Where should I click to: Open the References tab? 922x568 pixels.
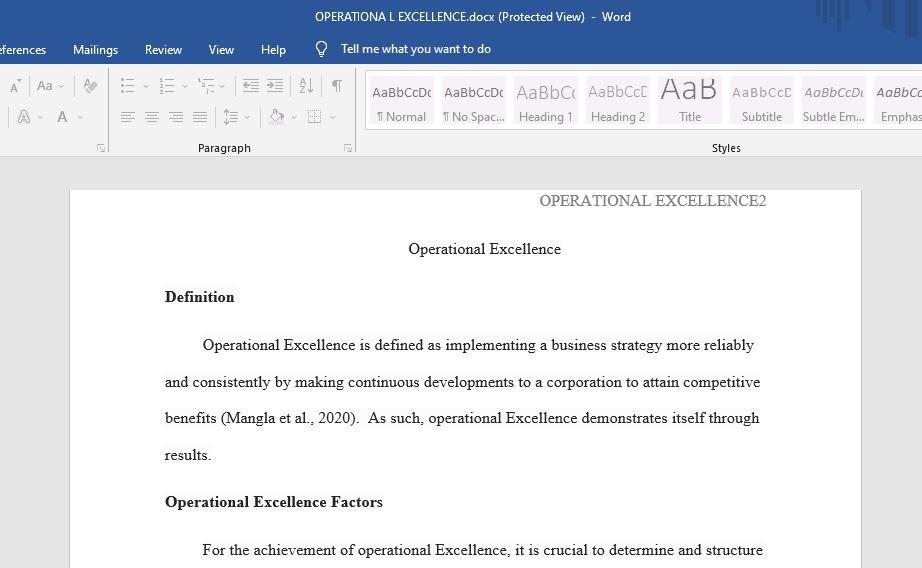click(22, 50)
